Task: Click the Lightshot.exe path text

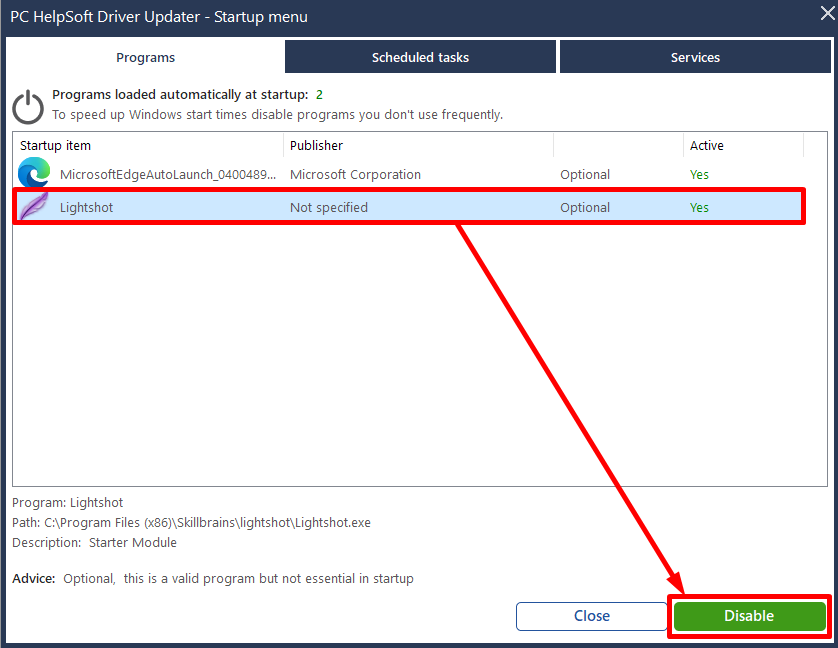Action: point(191,522)
